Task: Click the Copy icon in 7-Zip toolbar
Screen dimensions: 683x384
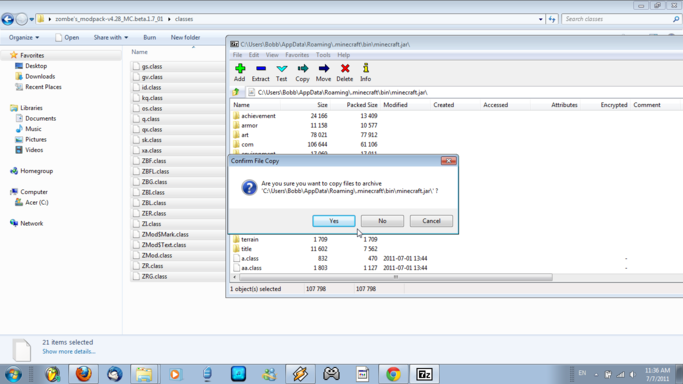Action: click(302, 72)
